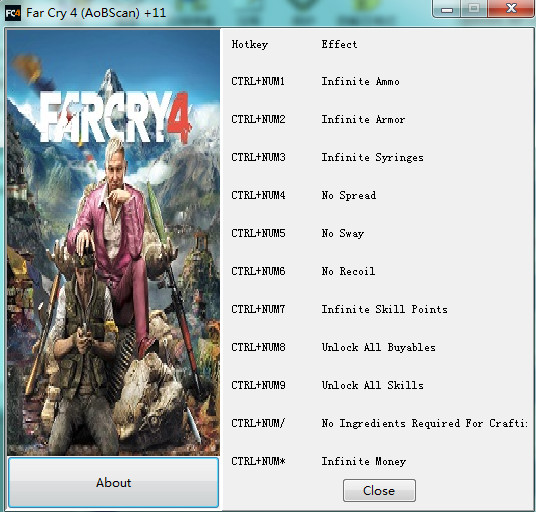Click the 'CTRL+NUM*' hotkey label
Screen dimensions: 536x512
click(x=258, y=461)
